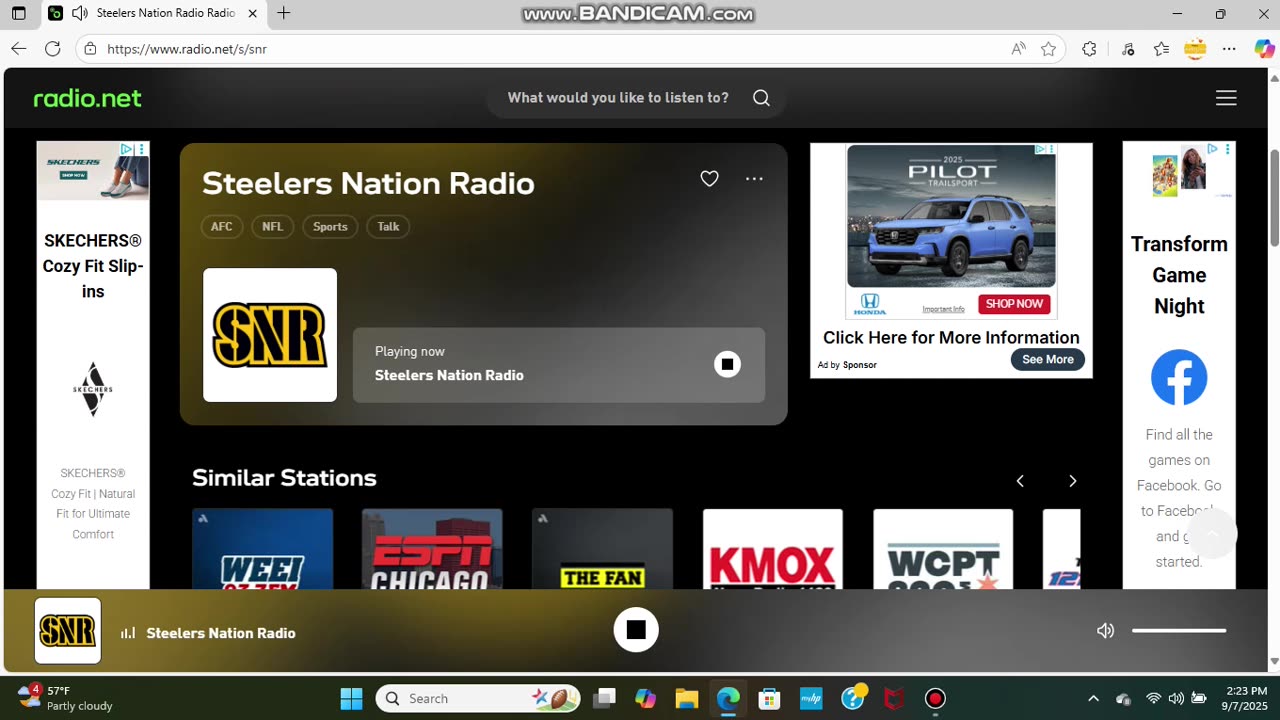1280x720 pixels.
Task: Open the WEEI similar station
Action: tap(262, 549)
